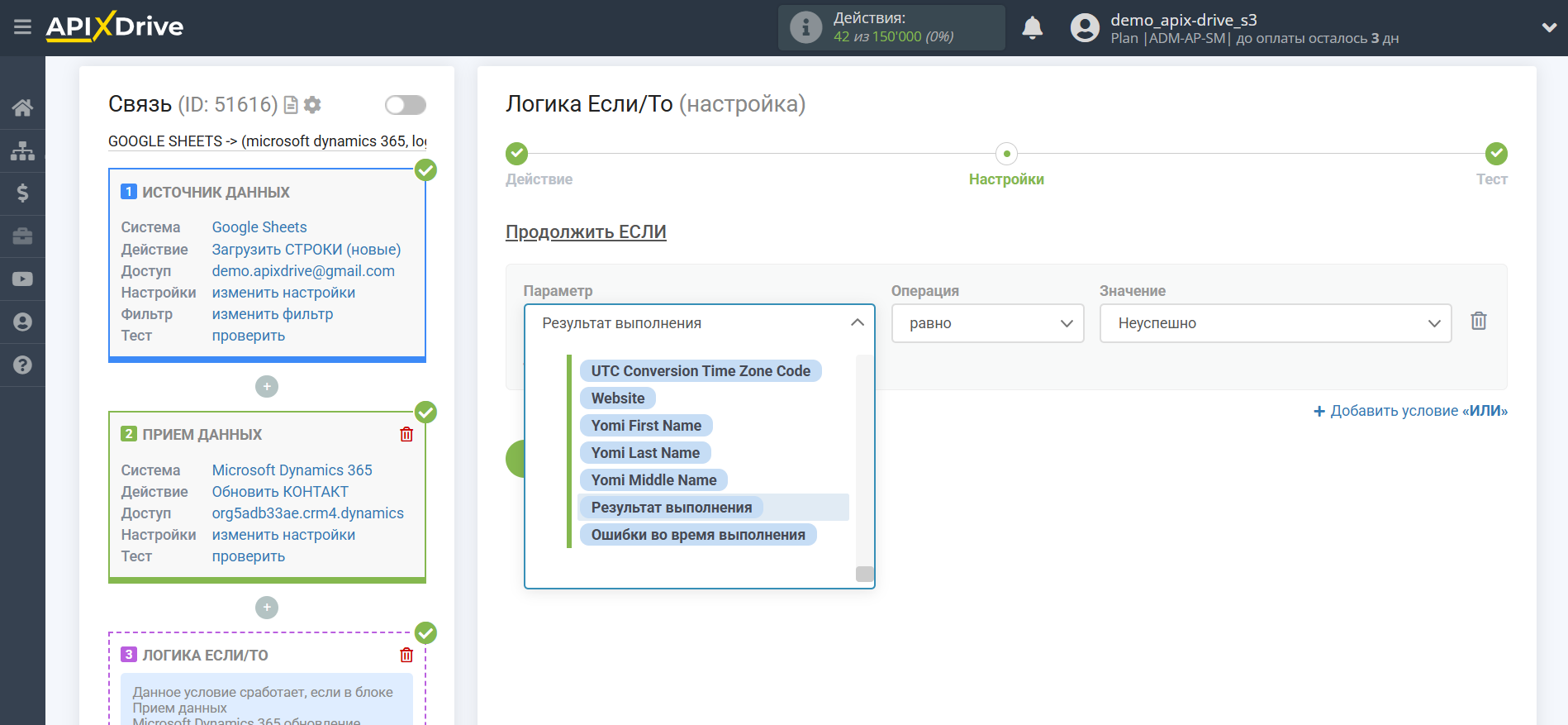Click изменить настройки in data source
Image resolution: width=1568 pixels, height=725 pixels.
coord(283,293)
